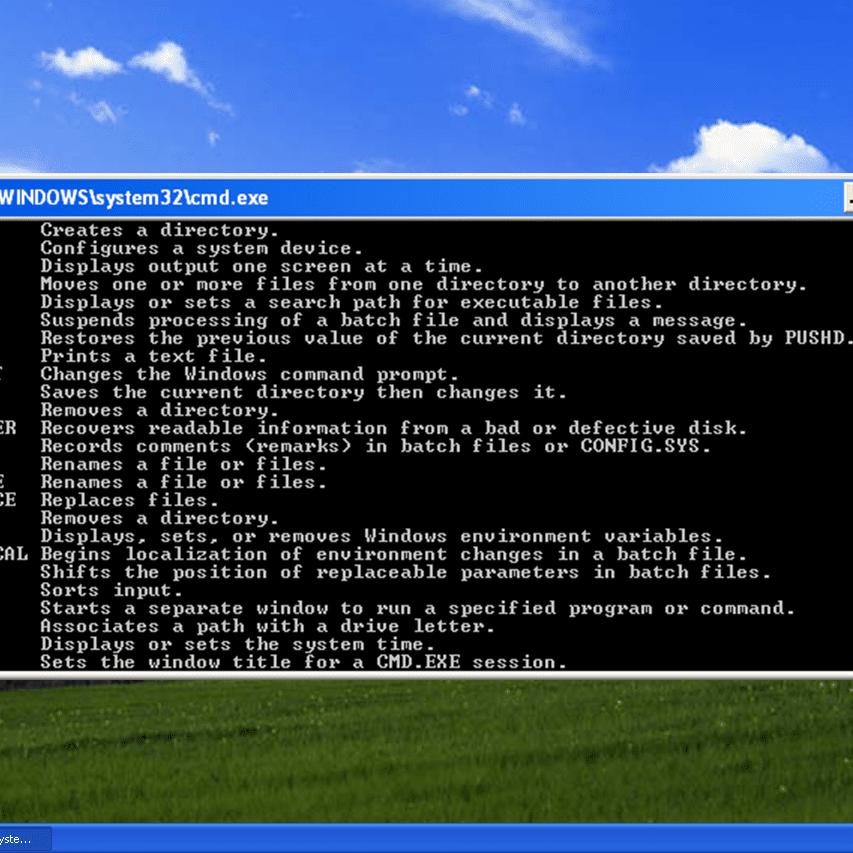Click 'Recovers readable information' line

(x=393, y=428)
